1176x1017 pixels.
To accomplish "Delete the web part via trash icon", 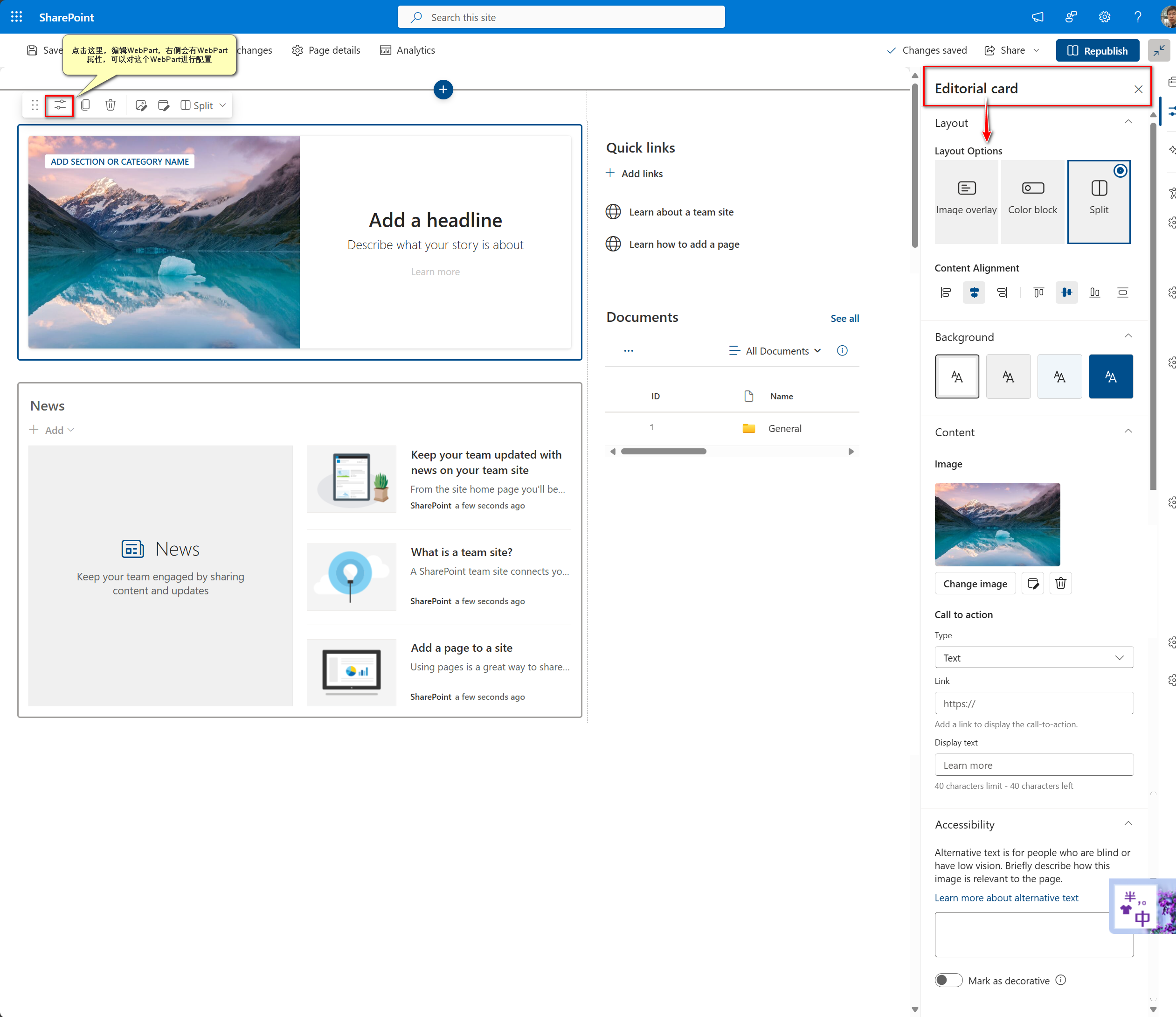I will (x=110, y=104).
